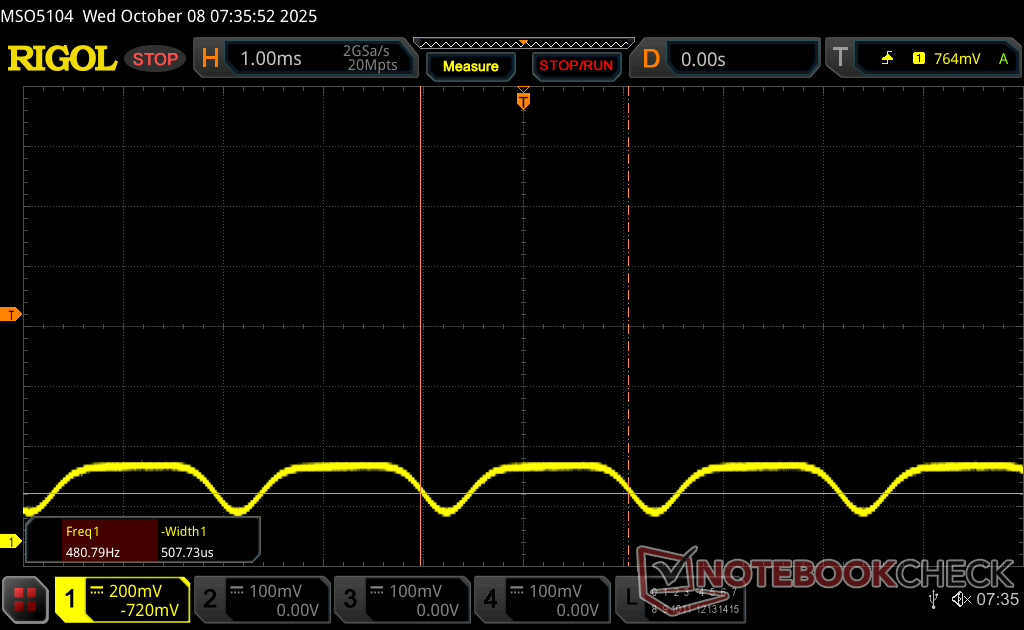Select the trigger level marker on left edge
The width and height of the screenshot is (1024, 630).
(x=12, y=315)
